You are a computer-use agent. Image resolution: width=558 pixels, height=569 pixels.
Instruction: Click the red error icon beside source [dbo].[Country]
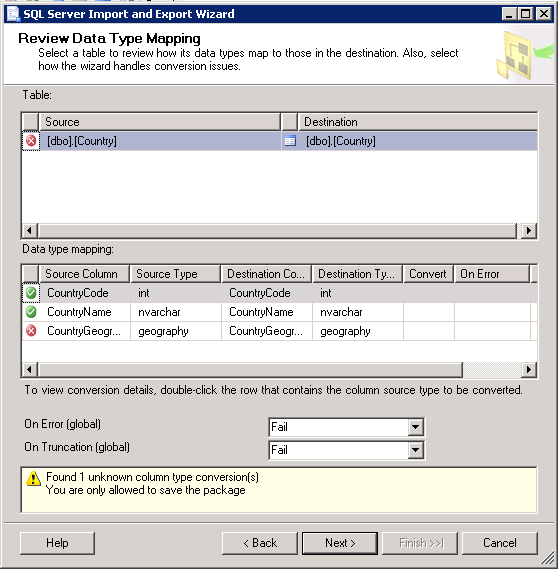coord(31,141)
